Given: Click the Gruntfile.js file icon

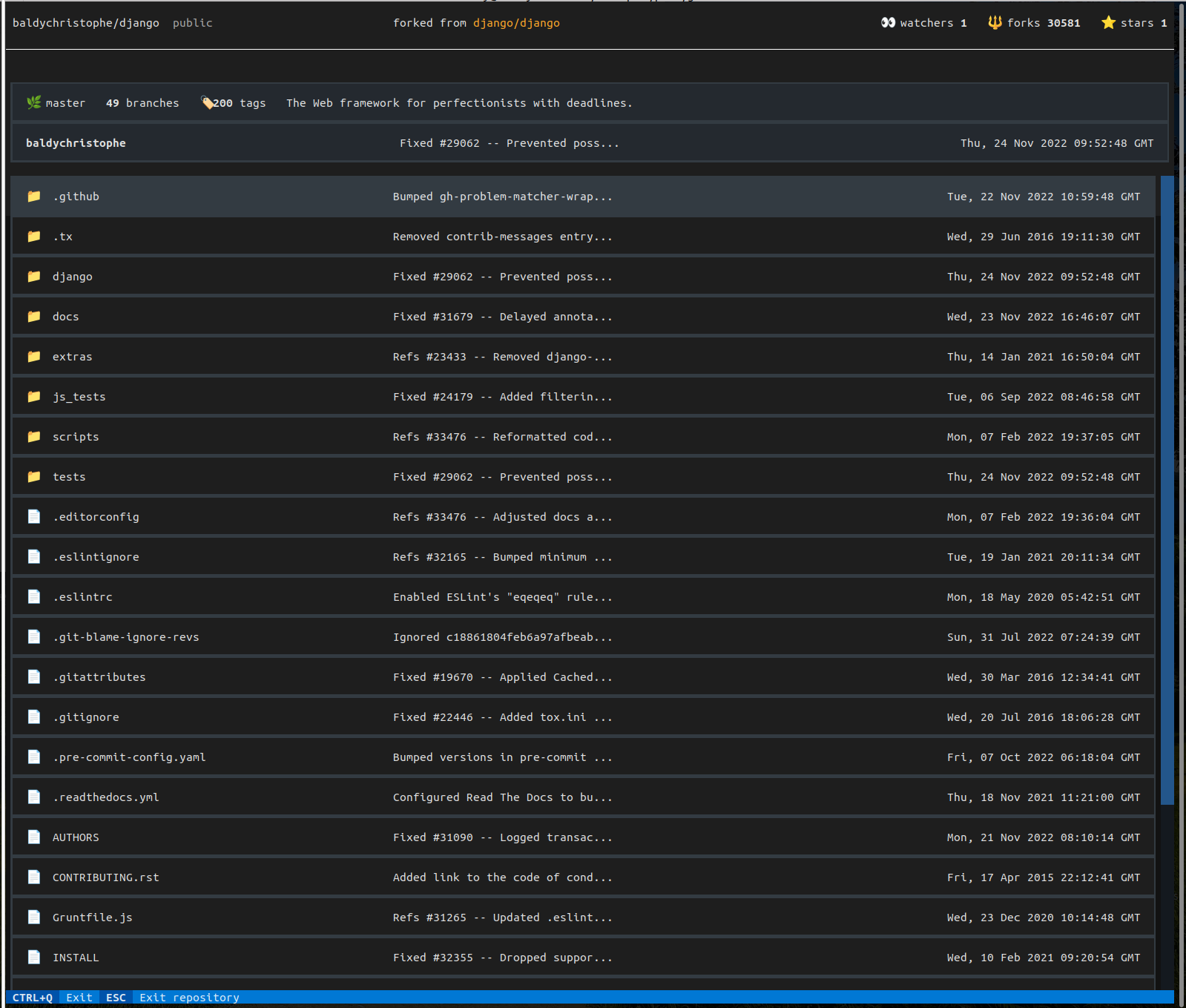Looking at the screenshot, I should [x=34, y=917].
